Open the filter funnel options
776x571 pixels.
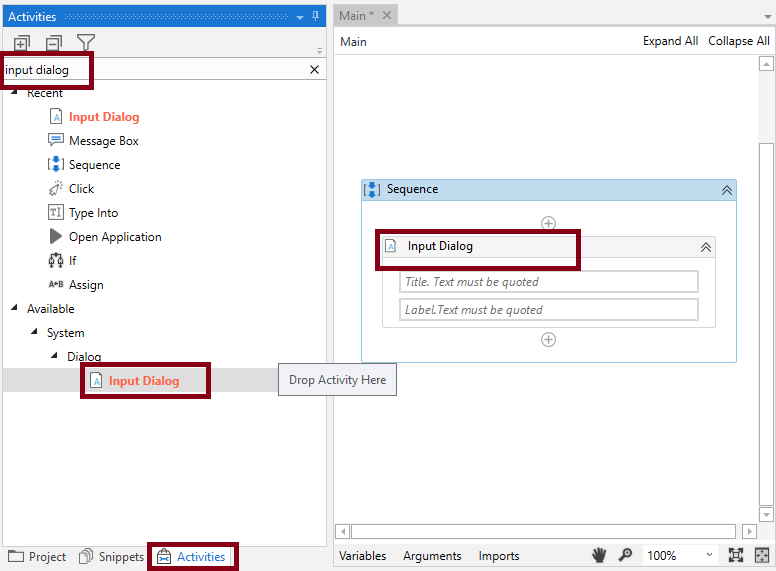(86, 43)
